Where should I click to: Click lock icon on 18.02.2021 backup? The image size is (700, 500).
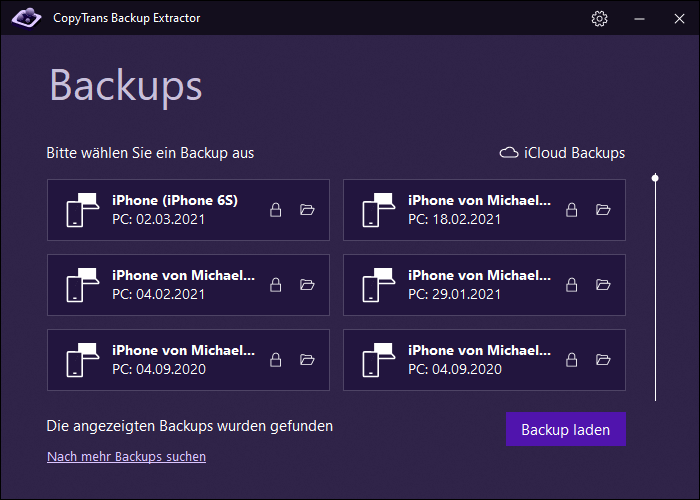[572, 210]
